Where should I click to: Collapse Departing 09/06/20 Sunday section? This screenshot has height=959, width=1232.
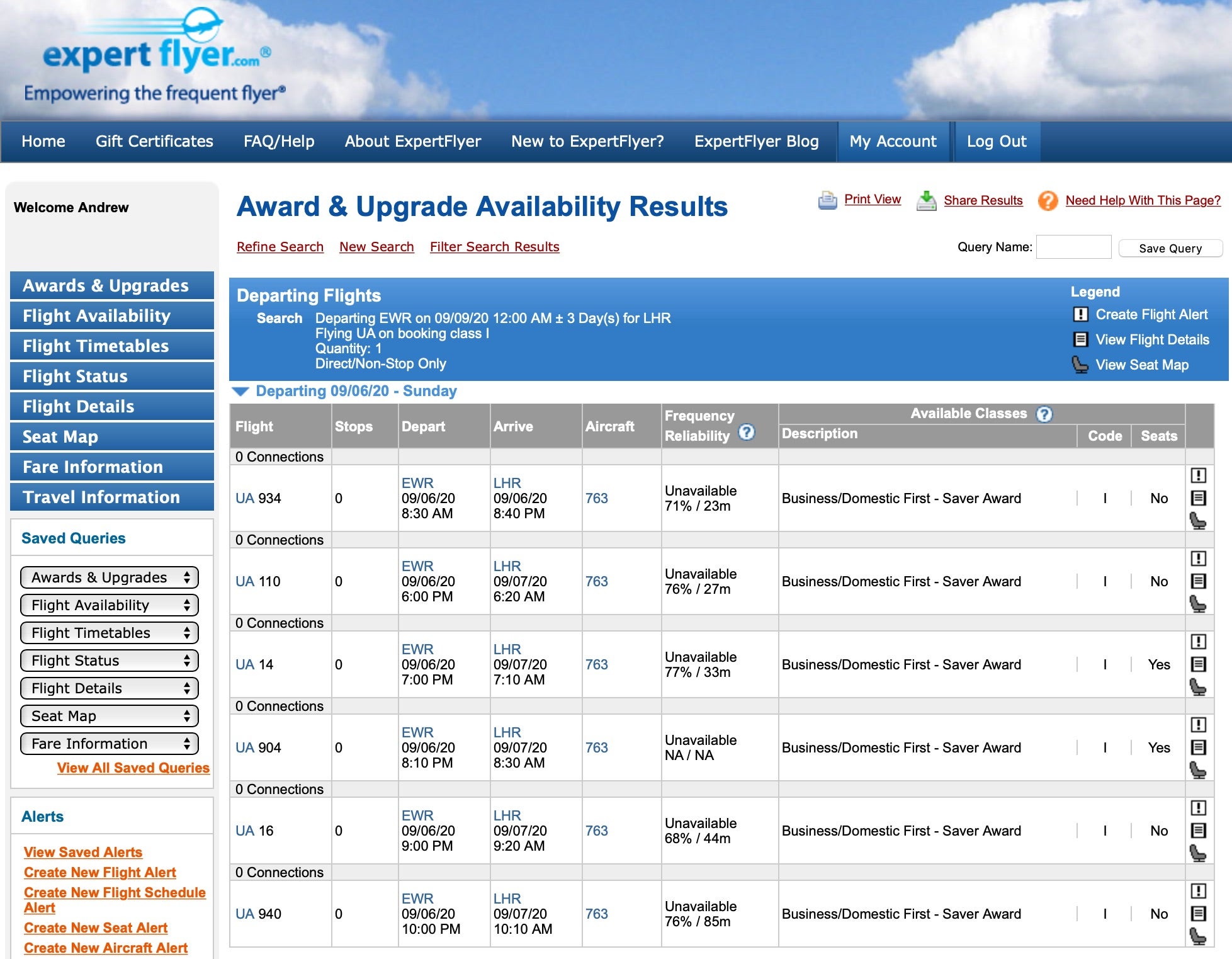tap(240, 391)
